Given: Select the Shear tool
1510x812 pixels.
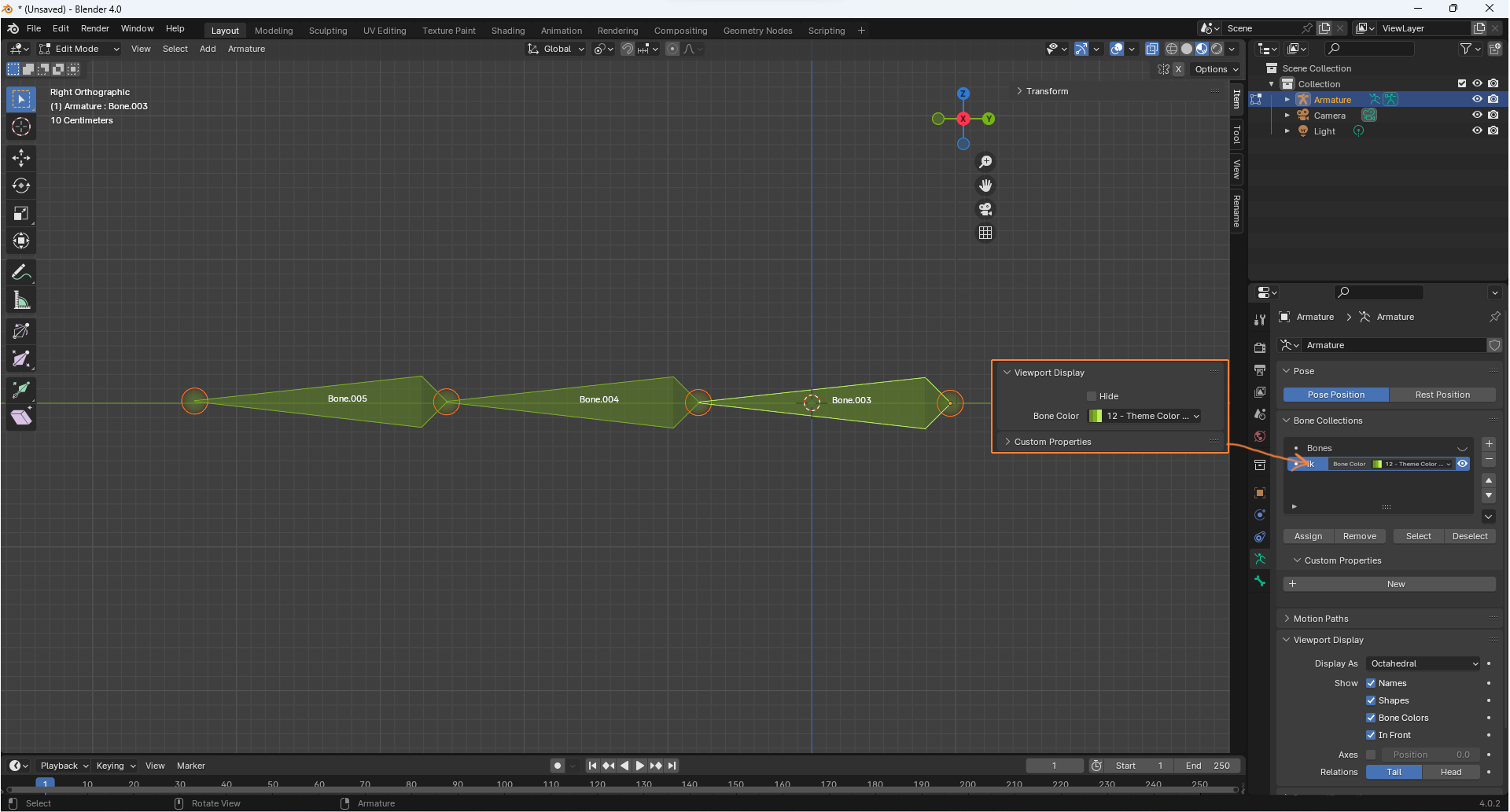Looking at the screenshot, I should point(21,417).
